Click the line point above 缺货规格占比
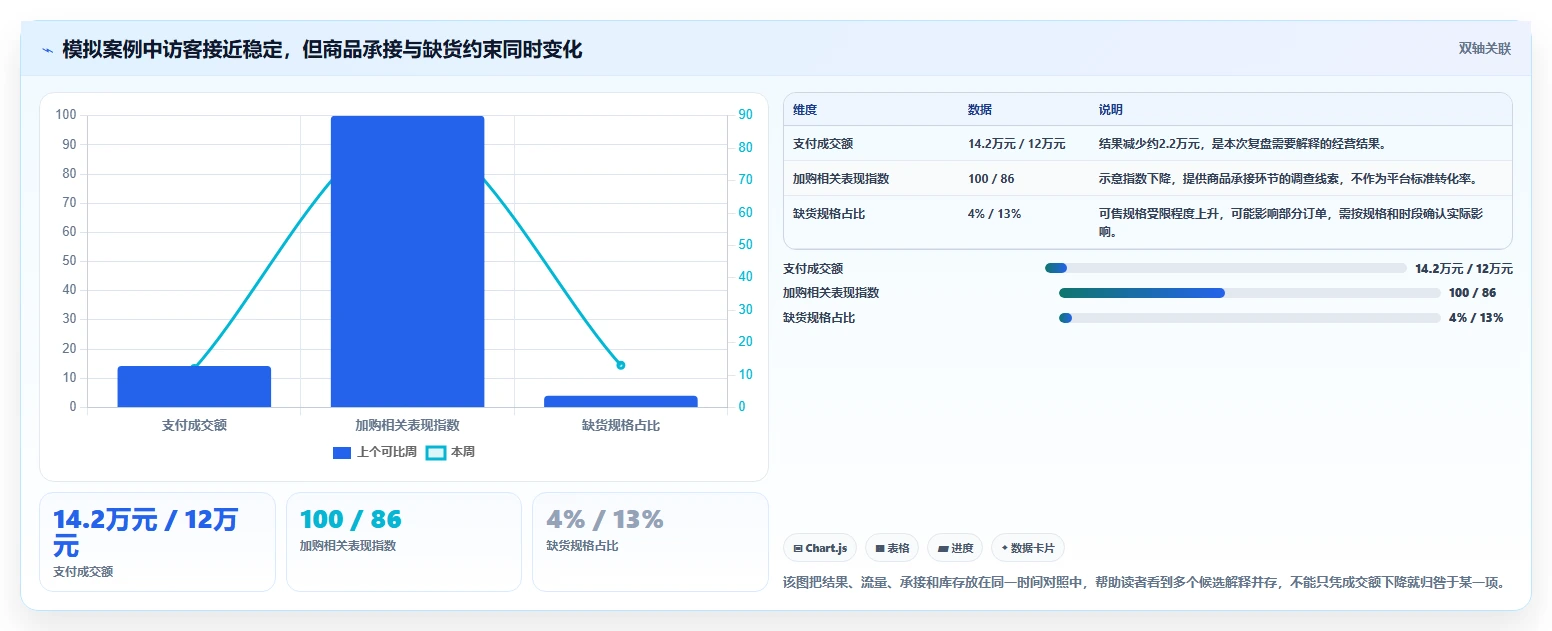 pos(620,365)
